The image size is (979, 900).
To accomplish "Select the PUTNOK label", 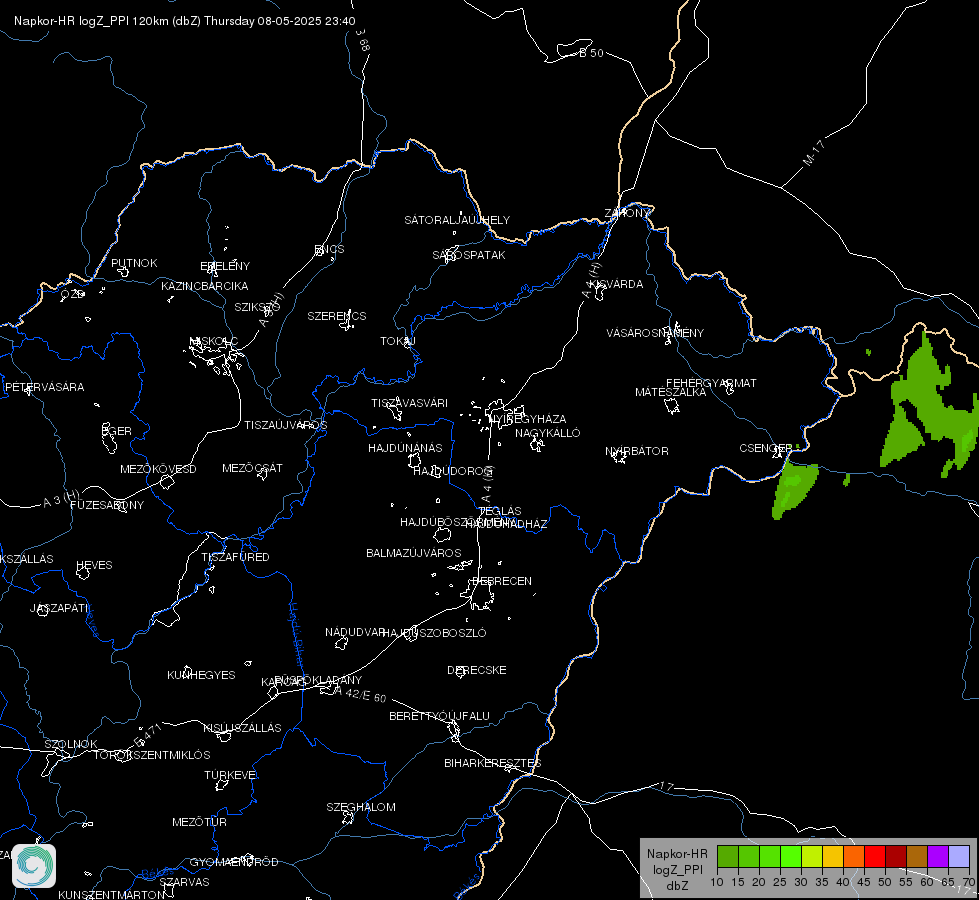I will coord(134,263).
